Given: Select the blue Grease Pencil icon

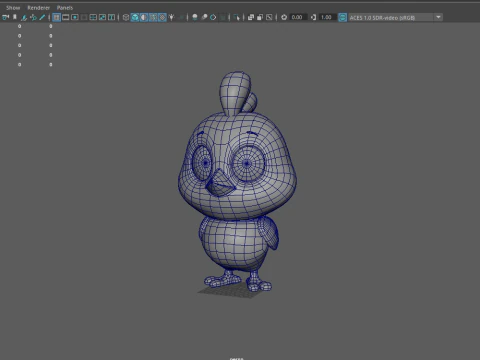Looking at the screenshot, I should coord(42,17).
